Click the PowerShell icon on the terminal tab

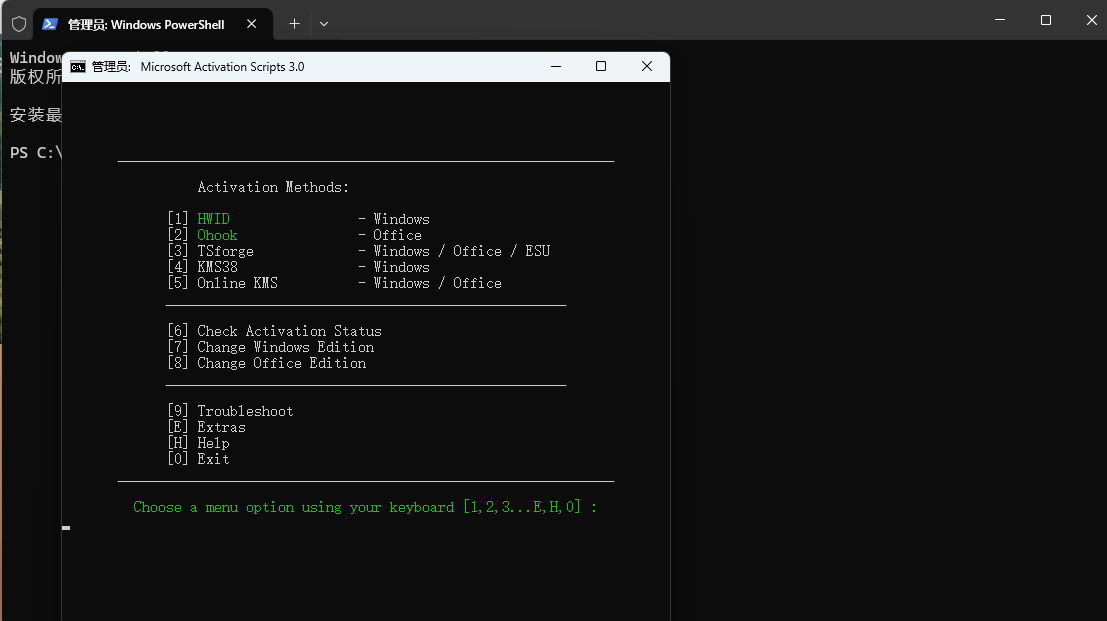49,24
